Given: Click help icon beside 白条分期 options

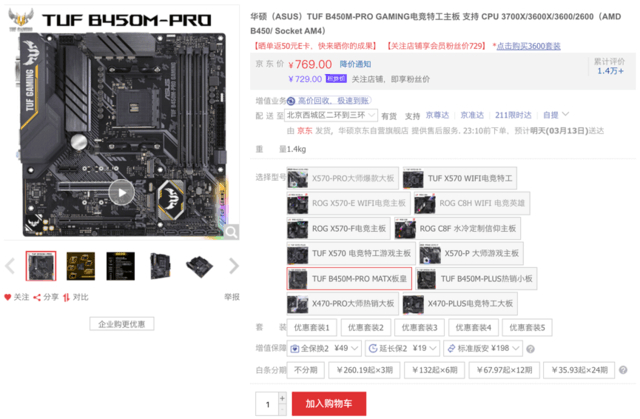Looking at the screenshot, I should tap(623, 370).
